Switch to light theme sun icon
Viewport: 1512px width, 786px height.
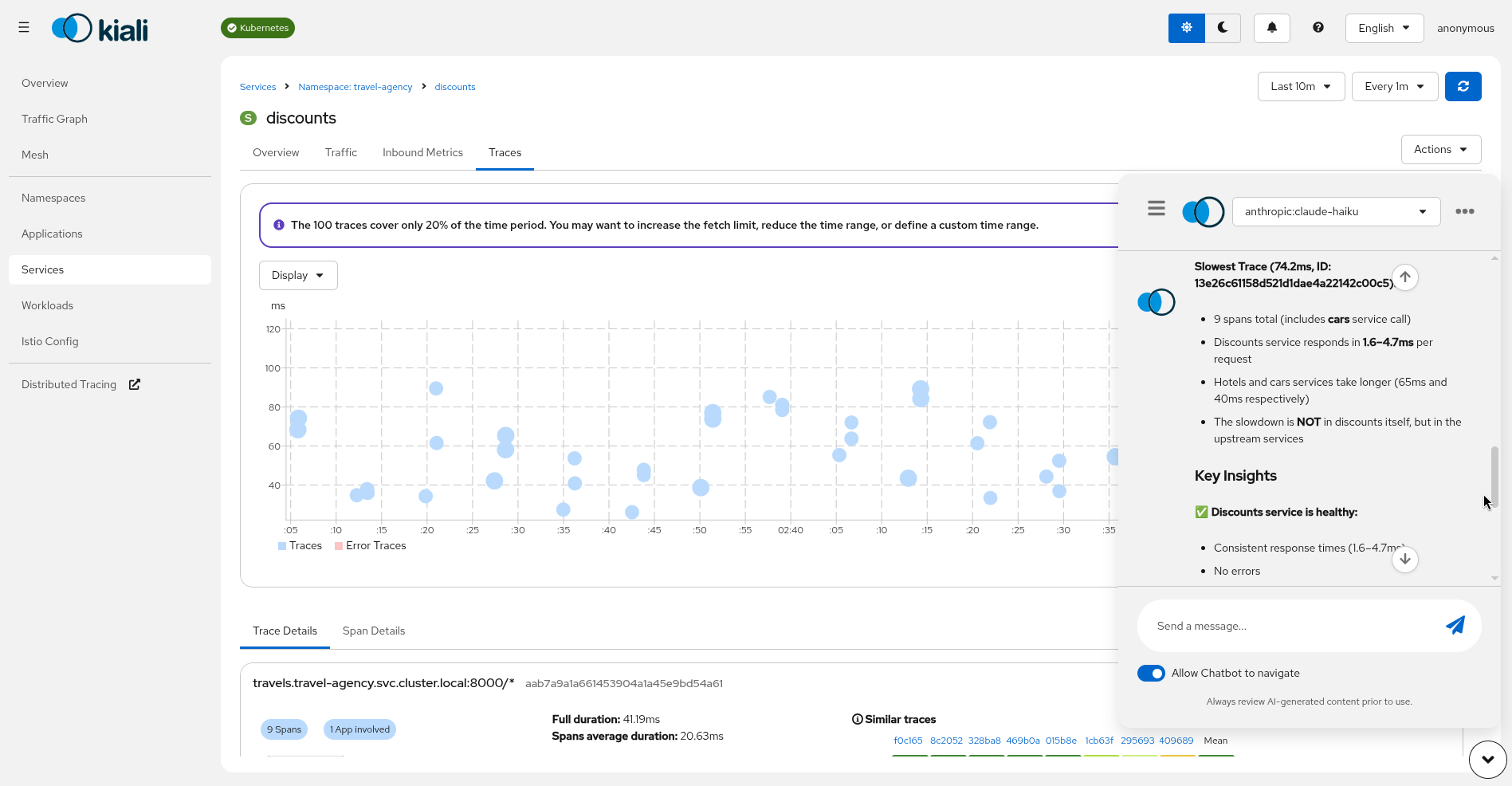pyautogui.click(x=1186, y=28)
